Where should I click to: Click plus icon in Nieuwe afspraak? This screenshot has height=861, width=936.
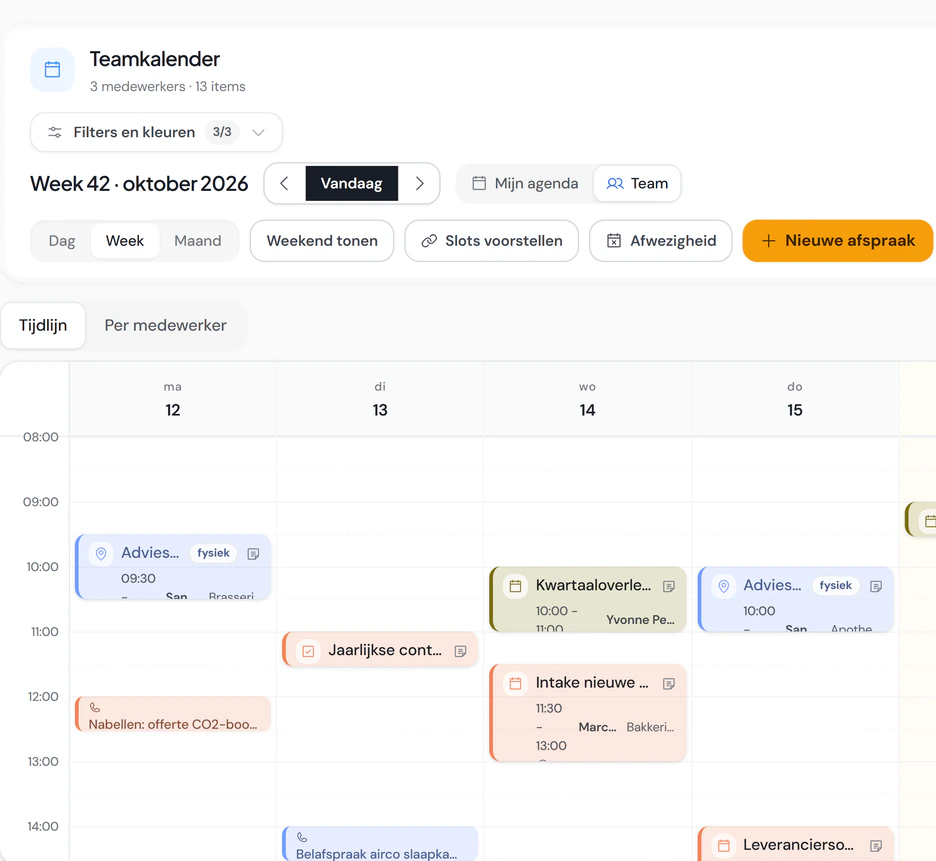point(769,241)
